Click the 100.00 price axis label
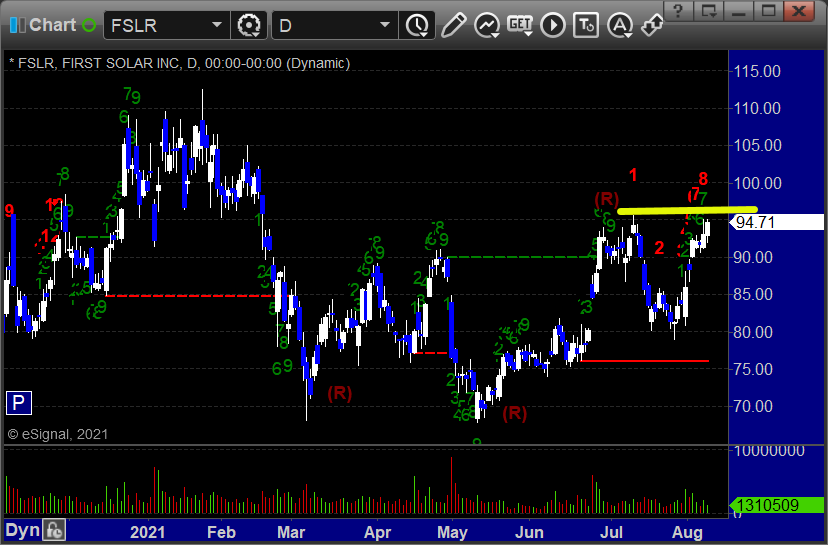The height and width of the screenshot is (545, 828). 757,183
